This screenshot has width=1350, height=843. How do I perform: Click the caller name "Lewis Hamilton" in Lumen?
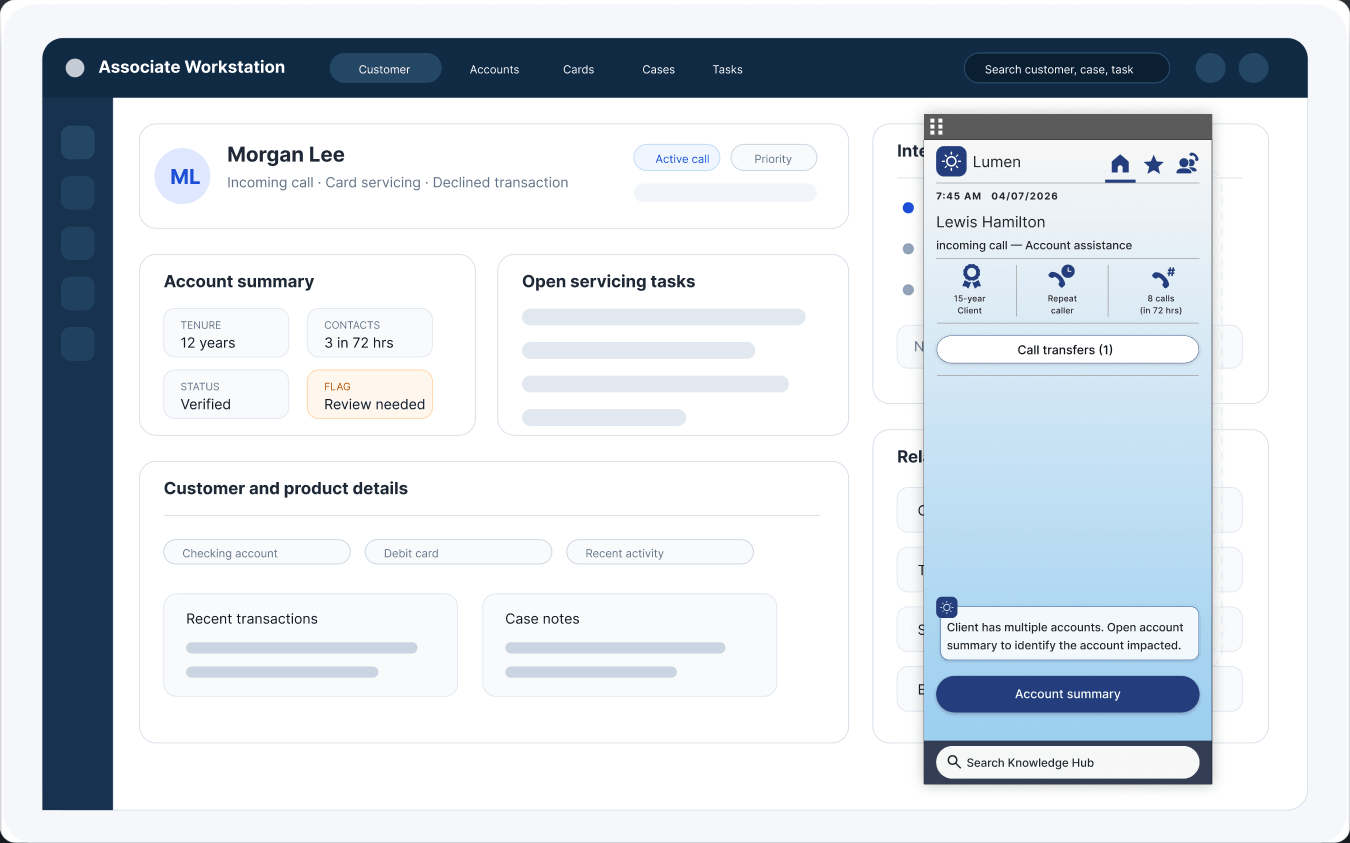tap(991, 222)
